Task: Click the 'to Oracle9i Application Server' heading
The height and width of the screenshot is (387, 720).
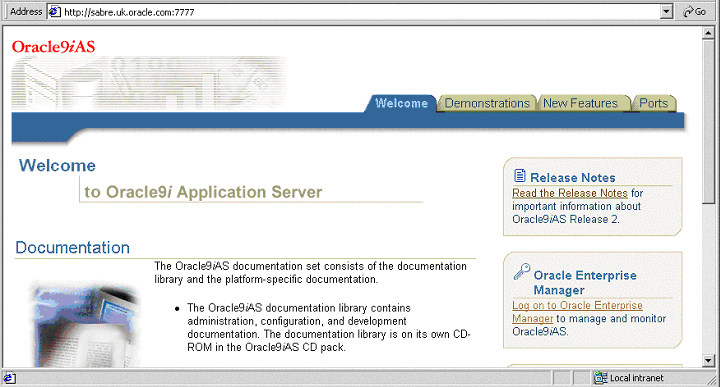Action: tap(203, 192)
